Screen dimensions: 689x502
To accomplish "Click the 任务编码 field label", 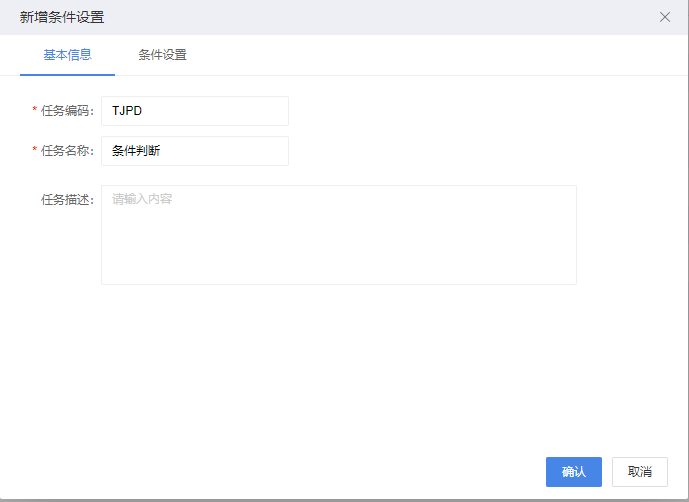I will pos(67,111).
